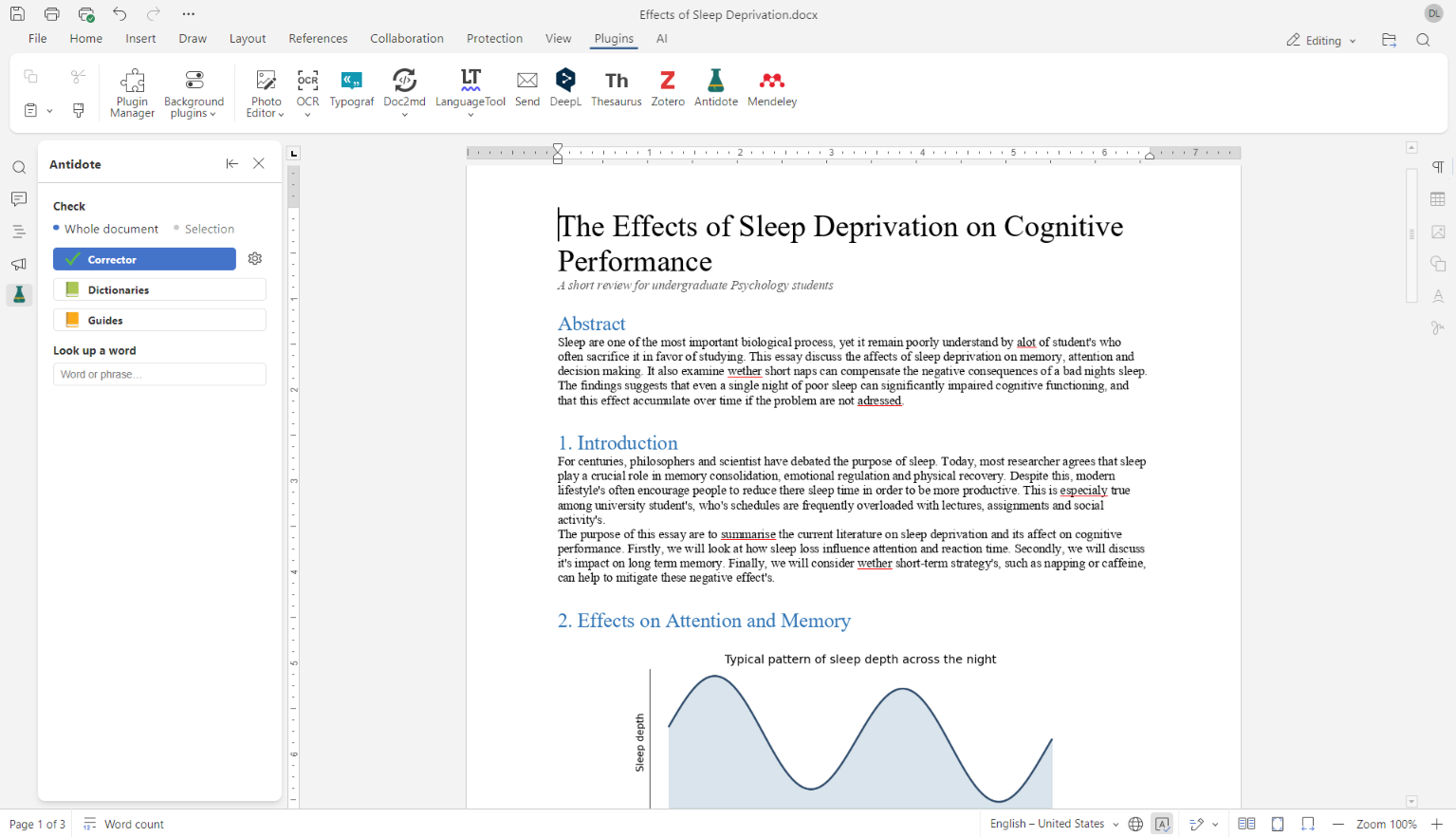Click the search magnifier at top right
The image size is (1456, 837).
click(1423, 40)
